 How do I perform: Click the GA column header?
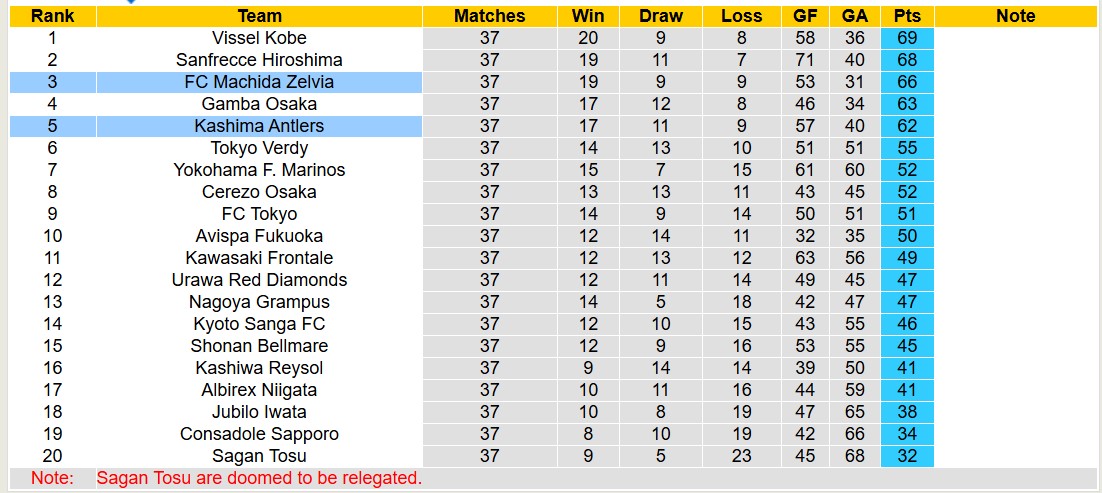coord(854,16)
